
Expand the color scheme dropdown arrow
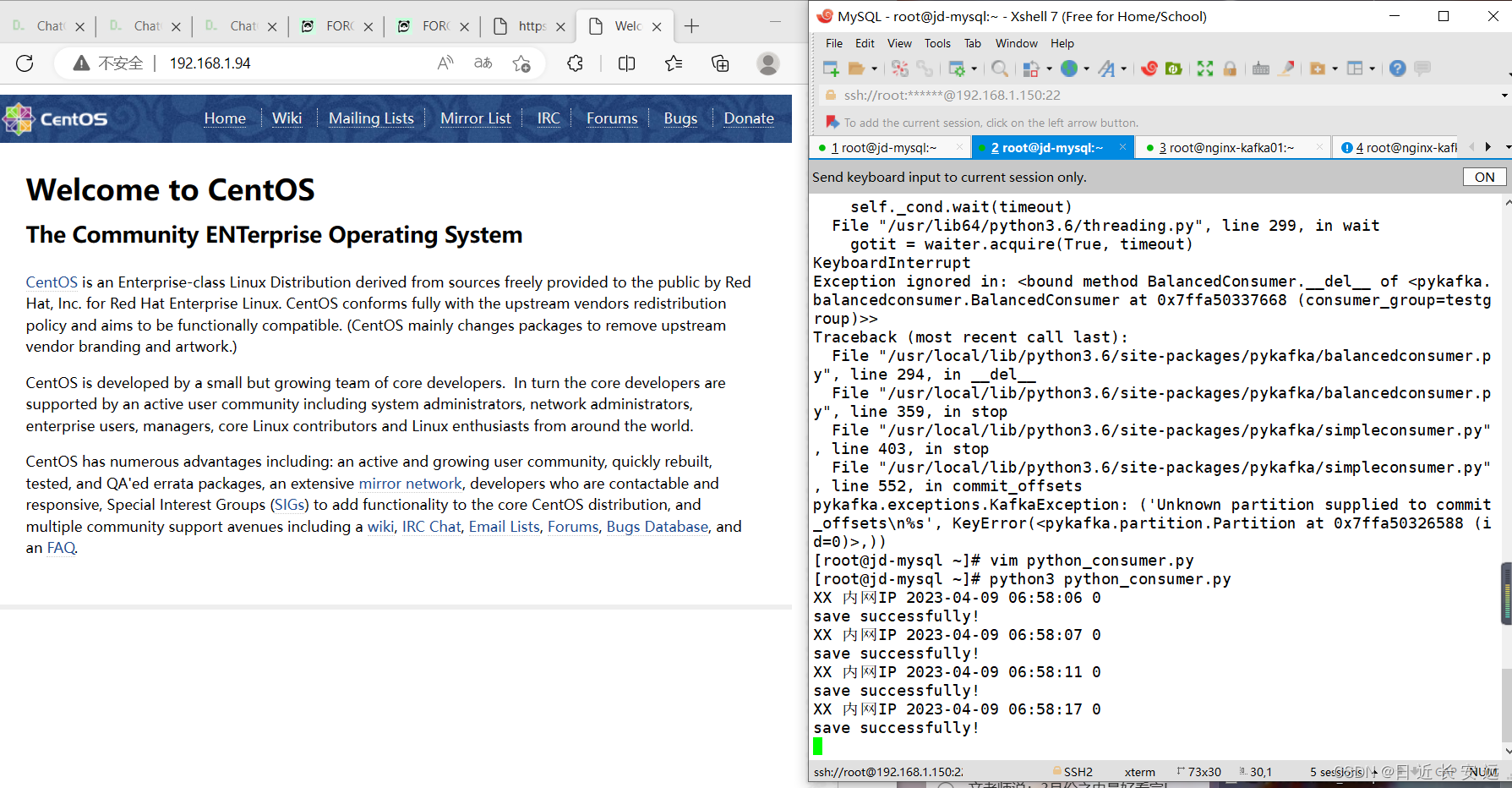click(x=1049, y=68)
